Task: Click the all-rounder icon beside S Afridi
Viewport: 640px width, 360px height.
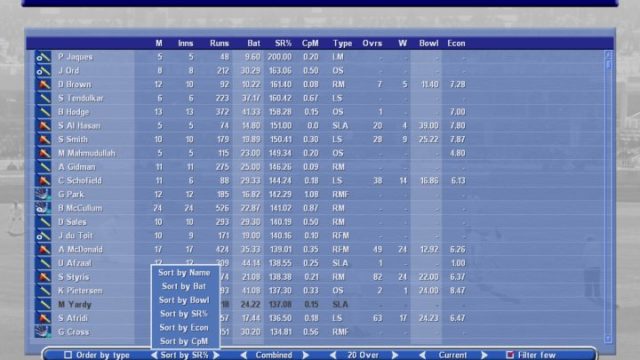Action: point(43,318)
